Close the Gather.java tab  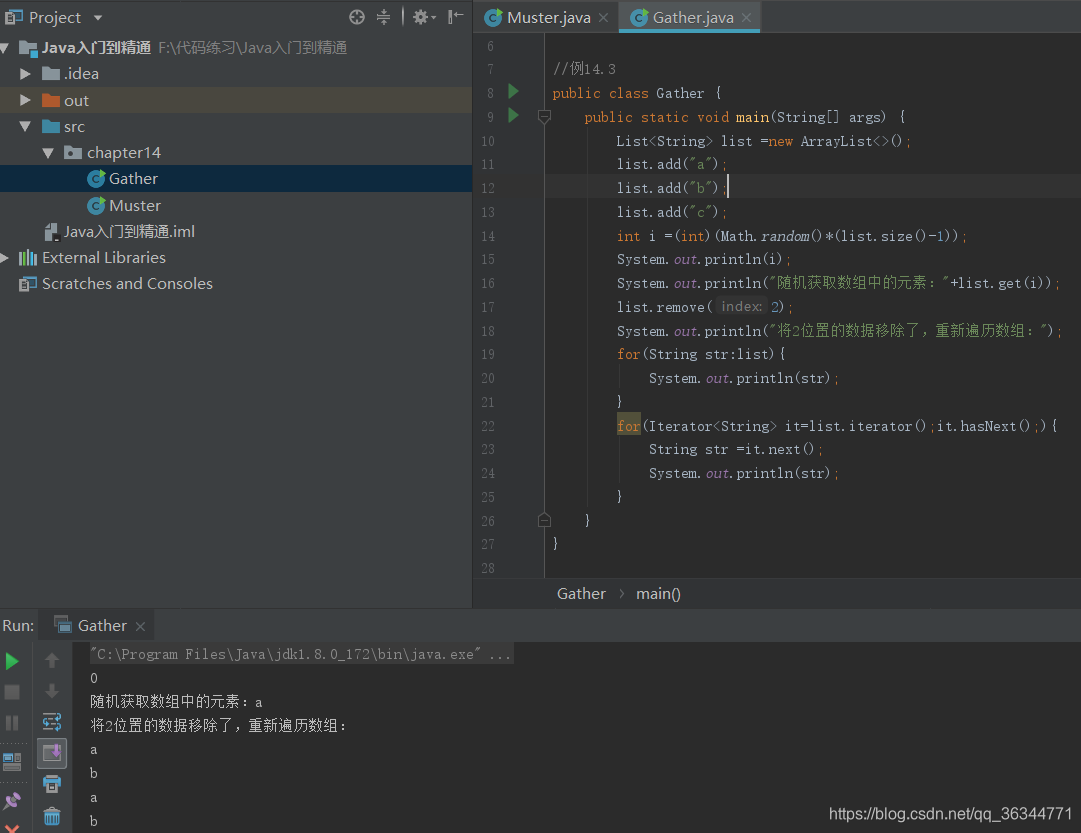pos(747,17)
